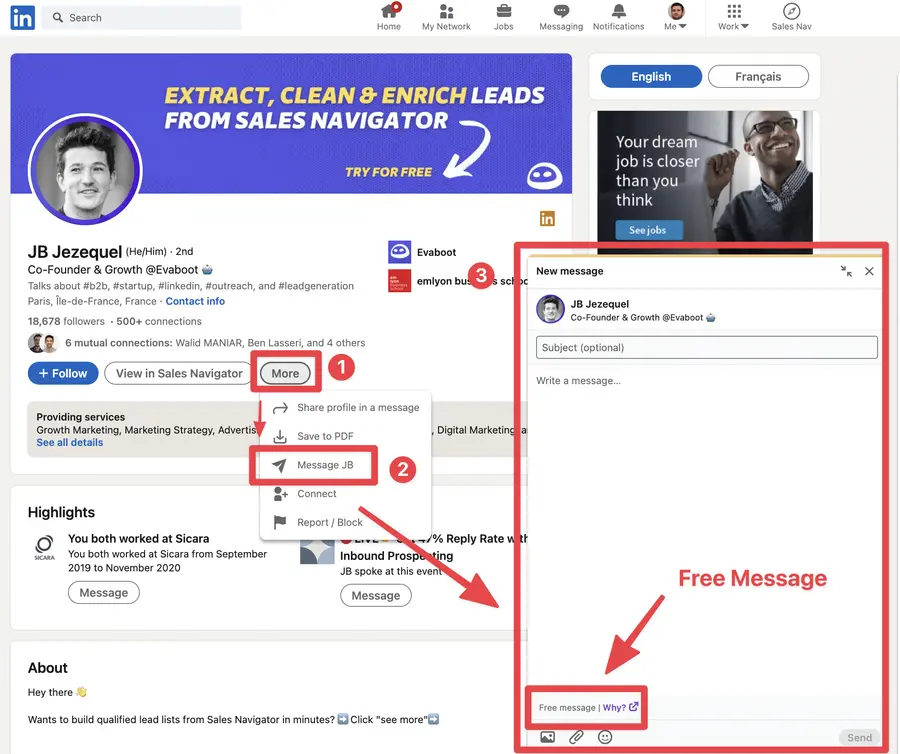Open JB's Contact info
The height and width of the screenshot is (754, 900).
click(195, 300)
